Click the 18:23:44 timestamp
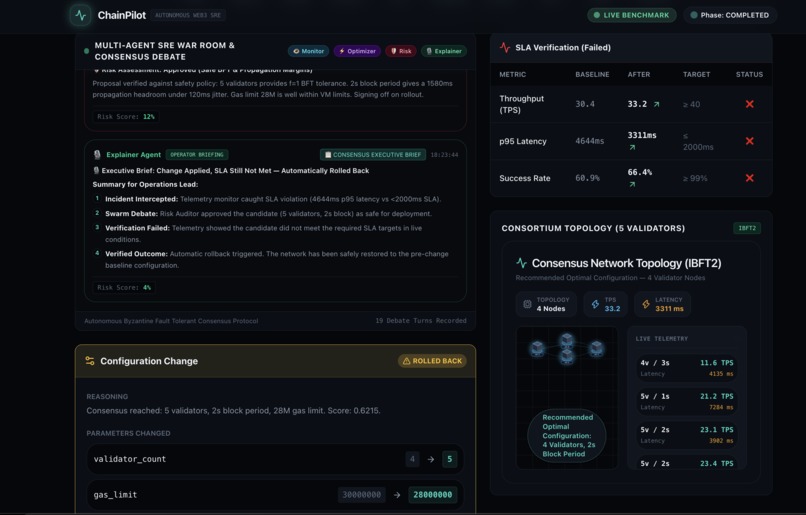Image resolution: width=806 pixels, height=515 pixels. click(444, 154)
